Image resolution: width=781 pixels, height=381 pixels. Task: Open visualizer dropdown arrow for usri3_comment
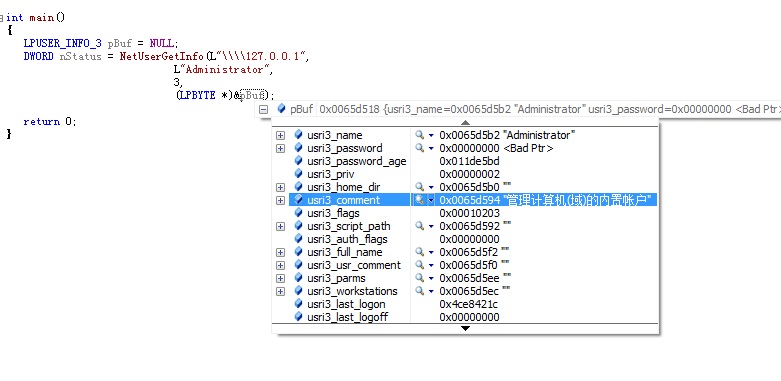click(x=431, y=200)
